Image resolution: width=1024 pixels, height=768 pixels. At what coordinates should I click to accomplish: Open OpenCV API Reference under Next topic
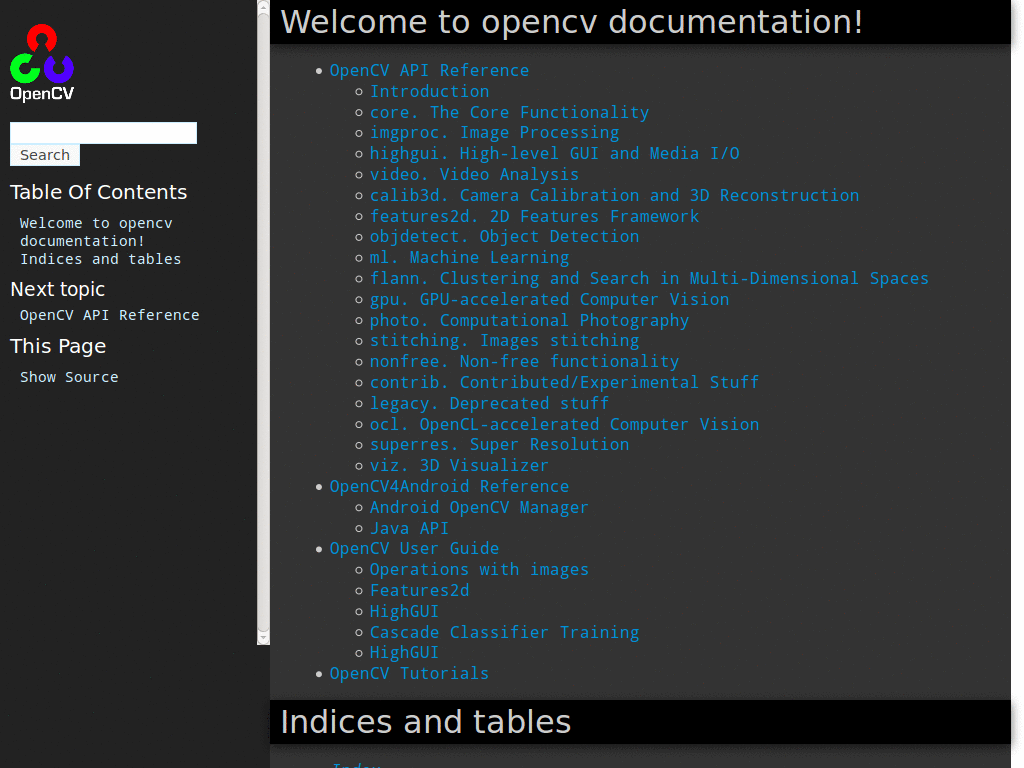109,314
